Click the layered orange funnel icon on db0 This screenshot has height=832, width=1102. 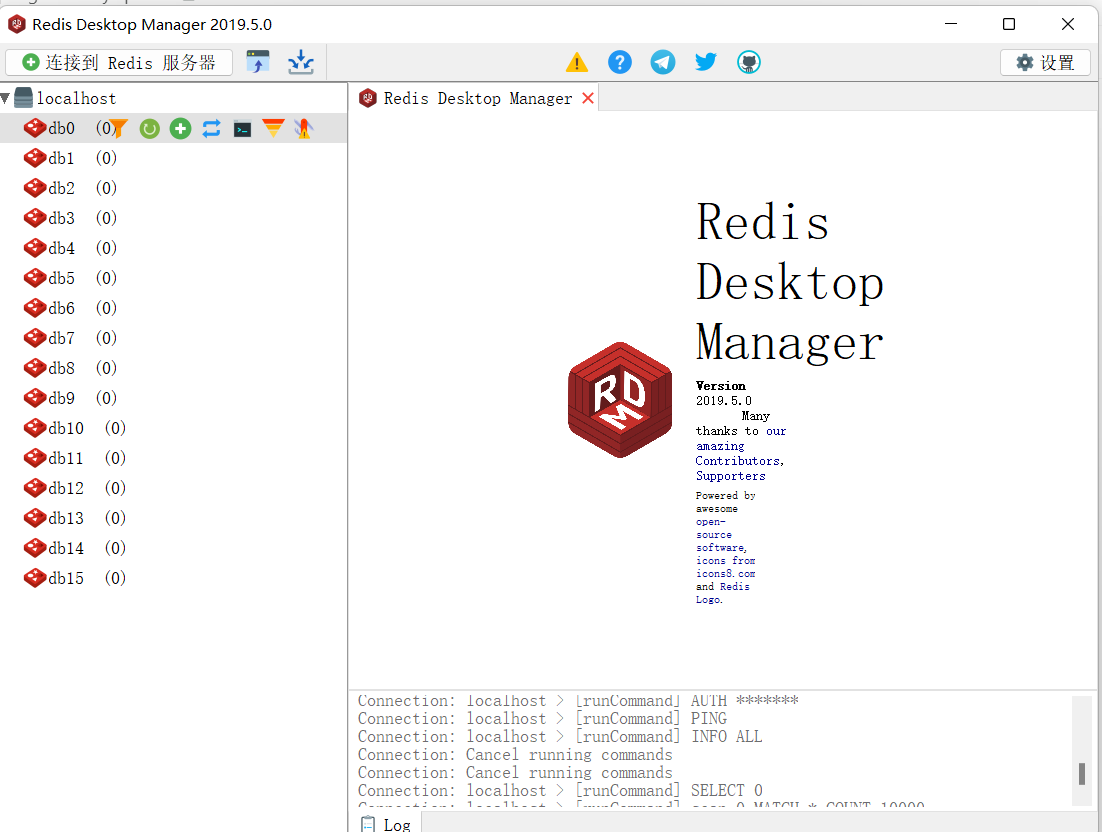pos(273,128)
